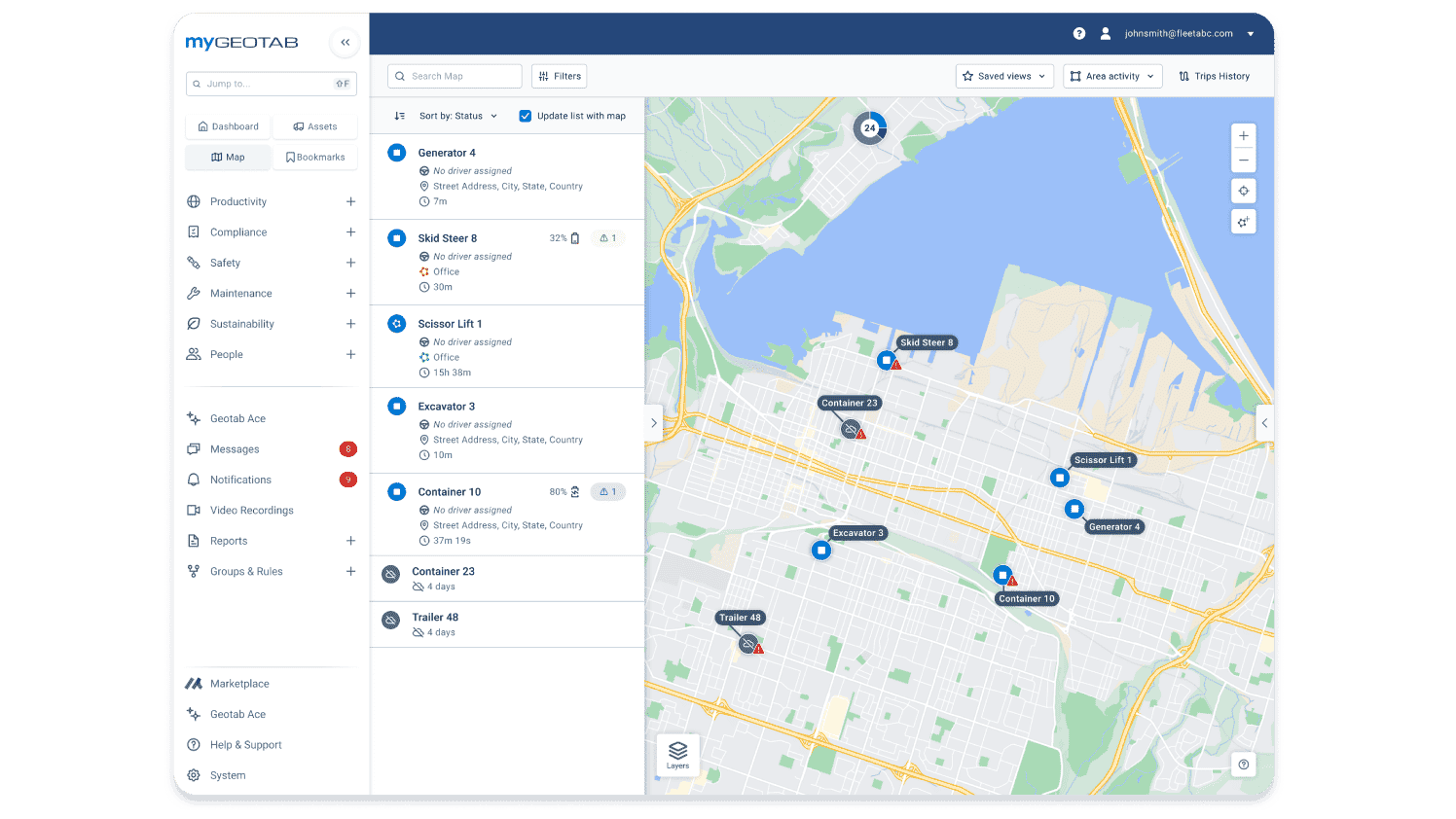Click the Skid Steer 8 alert badge

pyautogui.click(x=607, y=238)
